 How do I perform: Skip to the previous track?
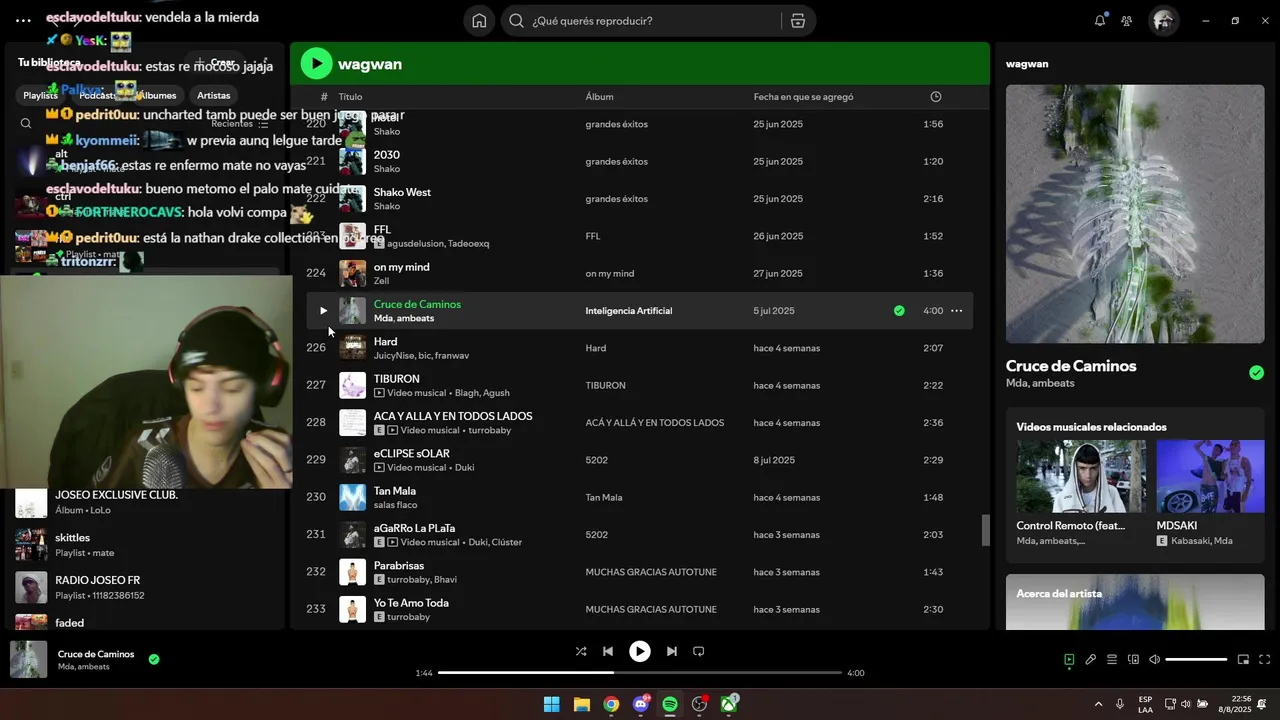608,651
